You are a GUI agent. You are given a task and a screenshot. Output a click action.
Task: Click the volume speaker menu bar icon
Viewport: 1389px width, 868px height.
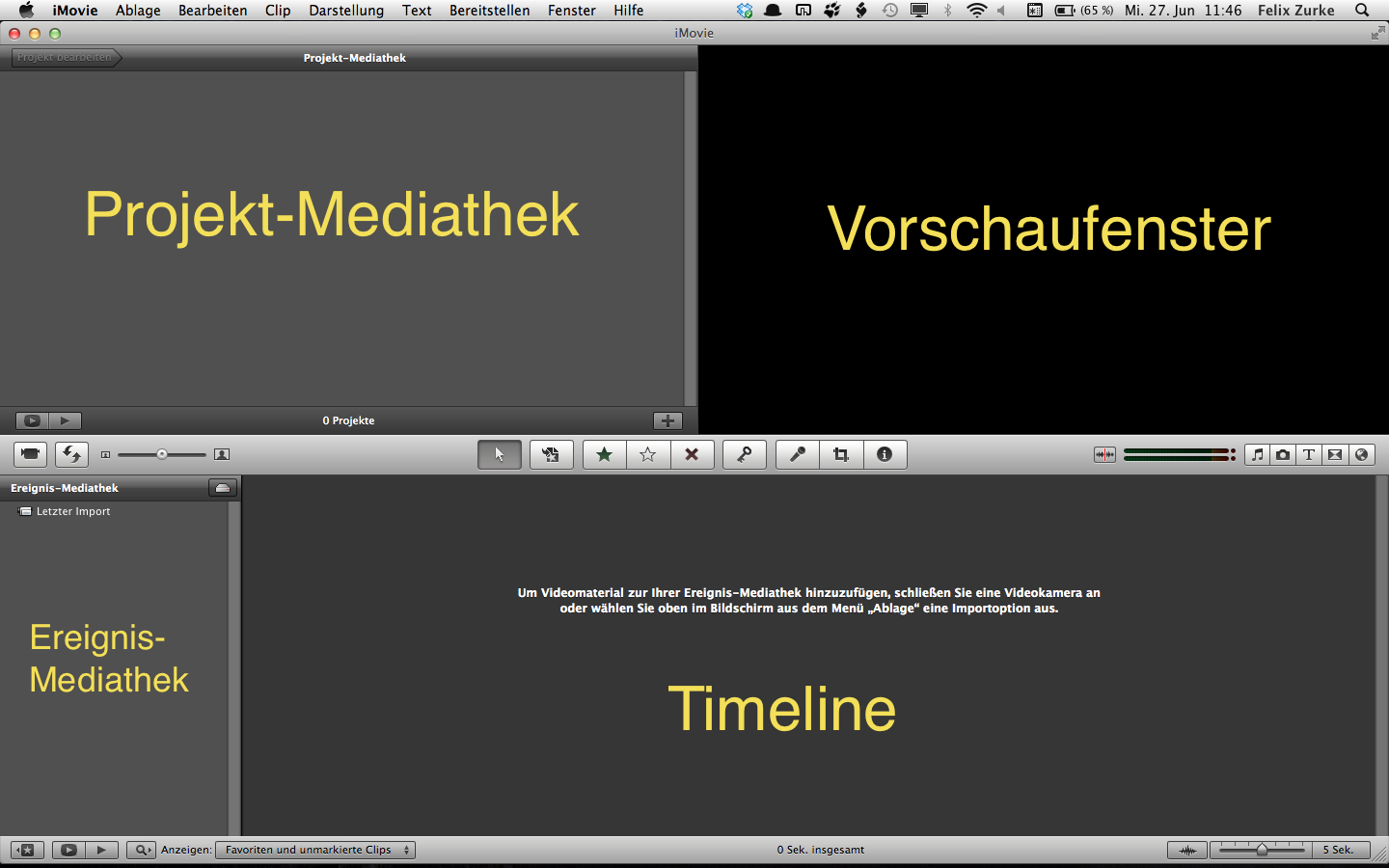[x=1001, y=10]
